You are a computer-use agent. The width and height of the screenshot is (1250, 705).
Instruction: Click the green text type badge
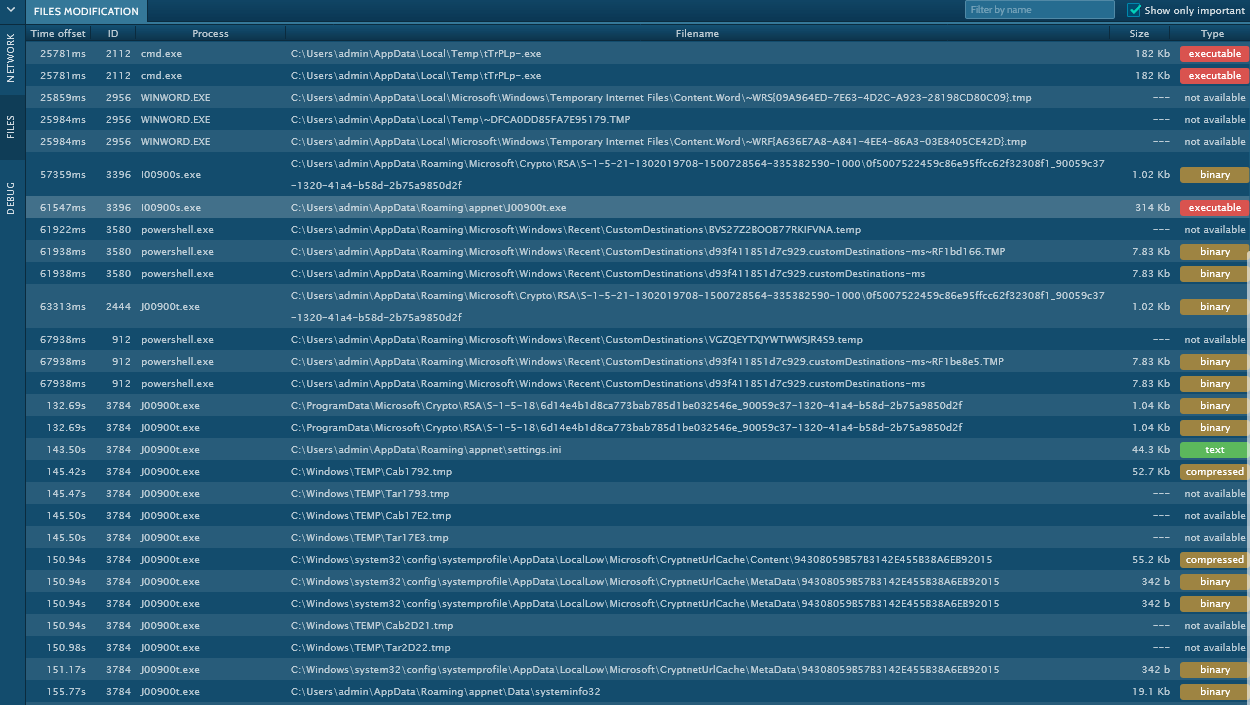[x=1214, y=450]
